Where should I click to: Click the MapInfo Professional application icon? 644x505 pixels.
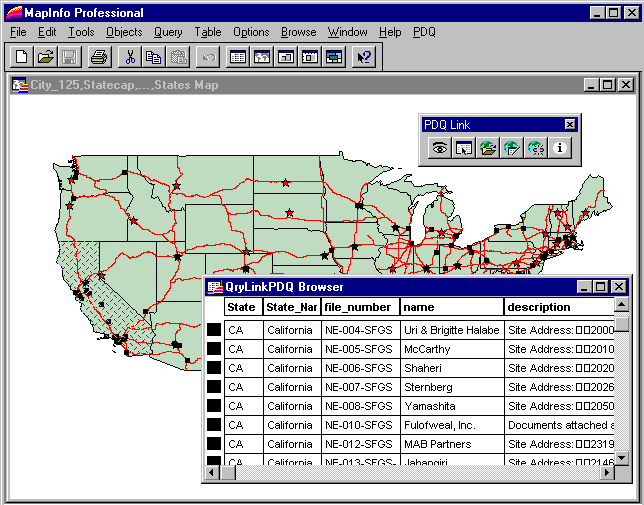(14, 12)
